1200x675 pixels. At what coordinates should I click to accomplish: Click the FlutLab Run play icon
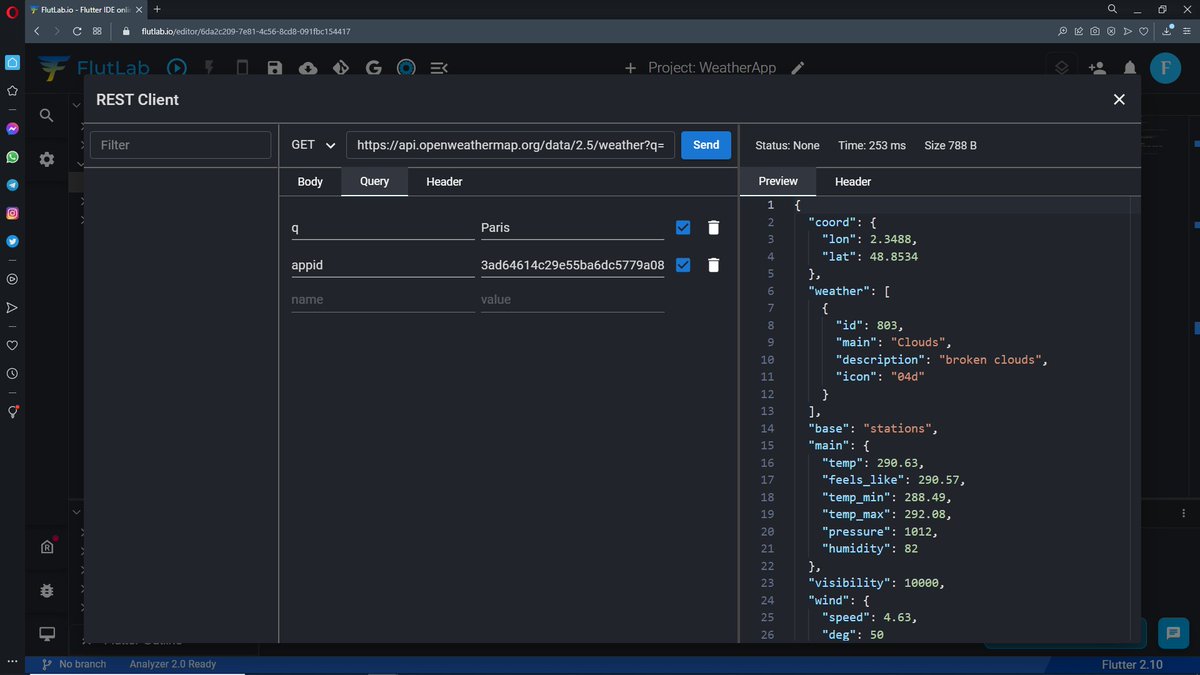pyautogui.click(x=176, y=68)
